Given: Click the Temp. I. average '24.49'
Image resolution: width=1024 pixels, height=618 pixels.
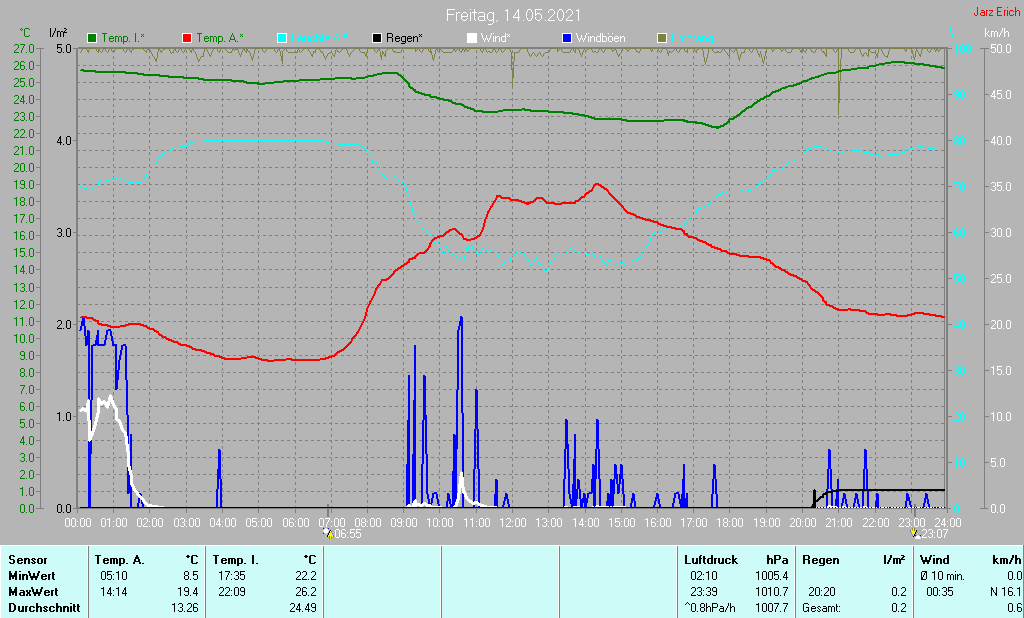Looking at the screenshot, I should tap(303, 608).
